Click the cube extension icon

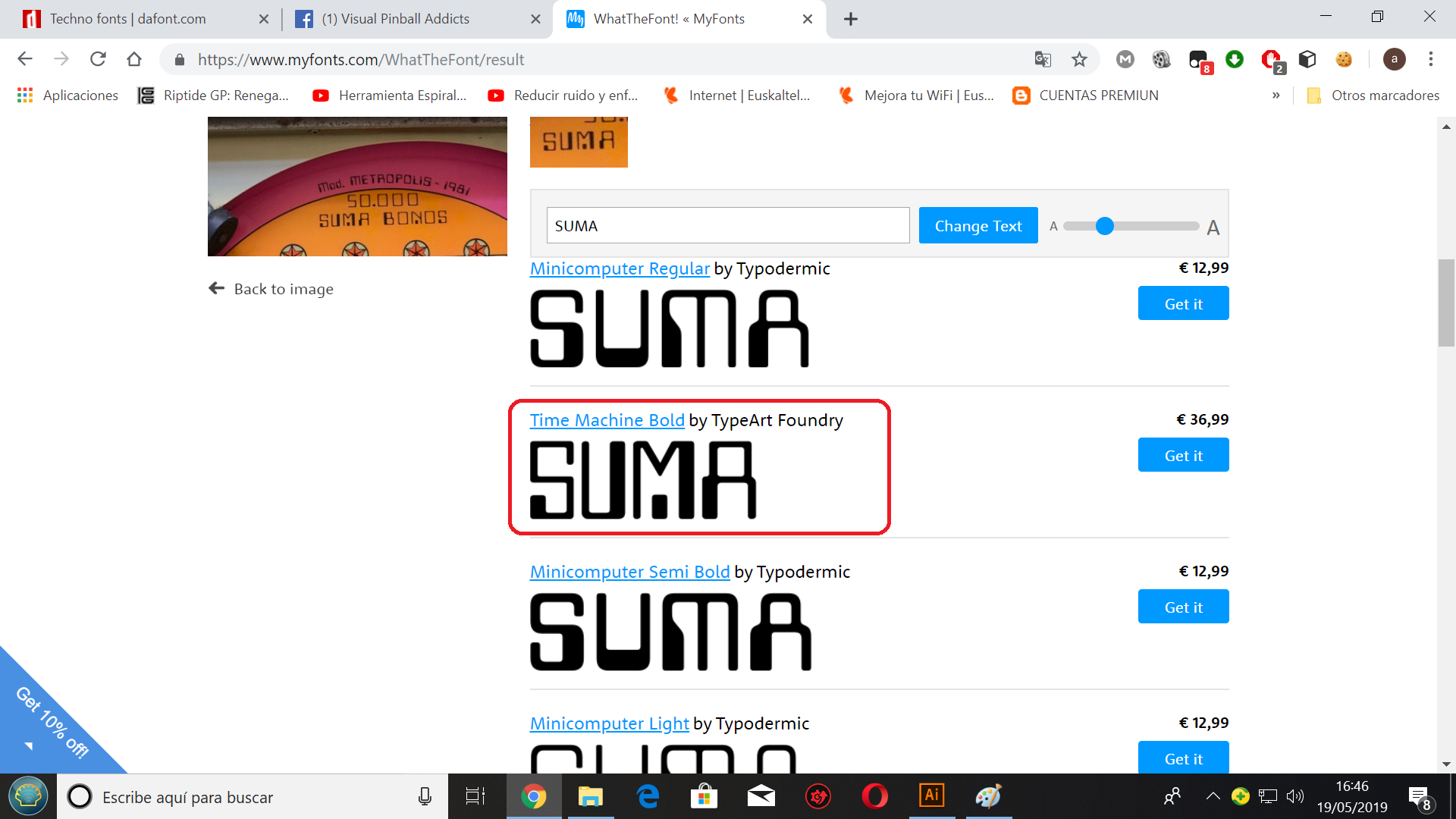pos(1307,59)
